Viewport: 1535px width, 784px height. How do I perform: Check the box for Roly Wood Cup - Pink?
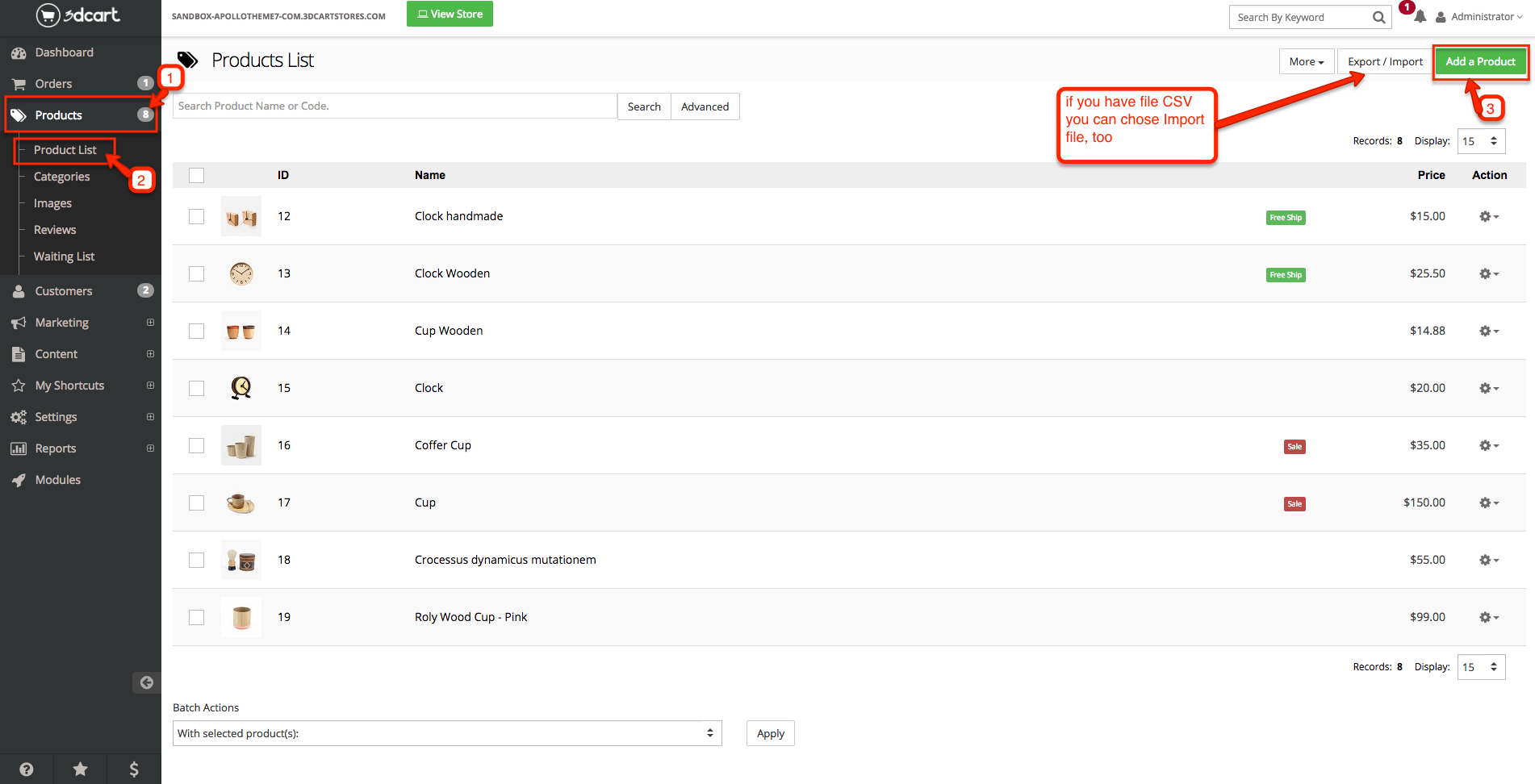196,617
